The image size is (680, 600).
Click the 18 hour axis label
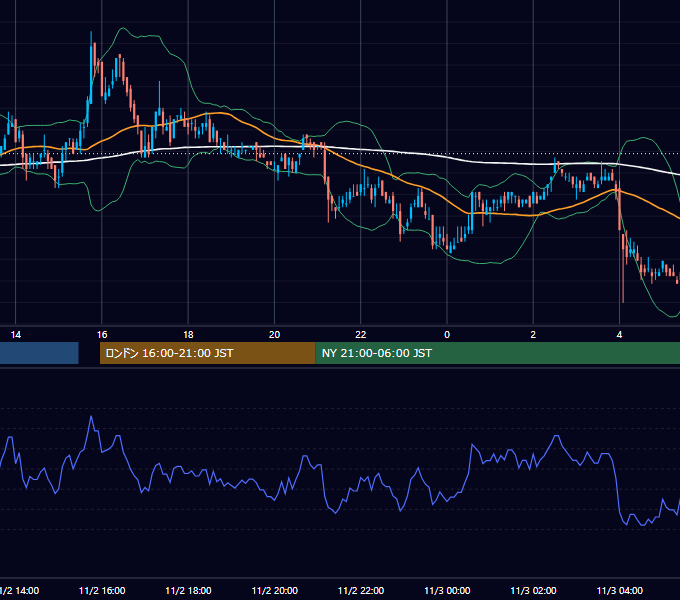tap(188, 335)
